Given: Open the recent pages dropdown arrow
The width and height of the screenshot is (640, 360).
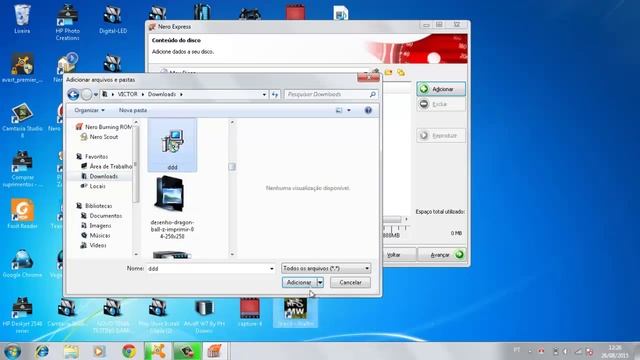Looking at the screenshot, I should click(x=96, y=95).
